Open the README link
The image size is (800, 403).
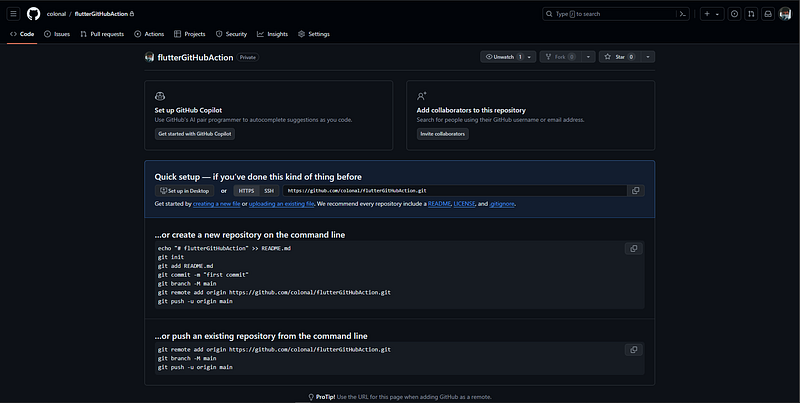pyautogui.click(x=439, y=204)
